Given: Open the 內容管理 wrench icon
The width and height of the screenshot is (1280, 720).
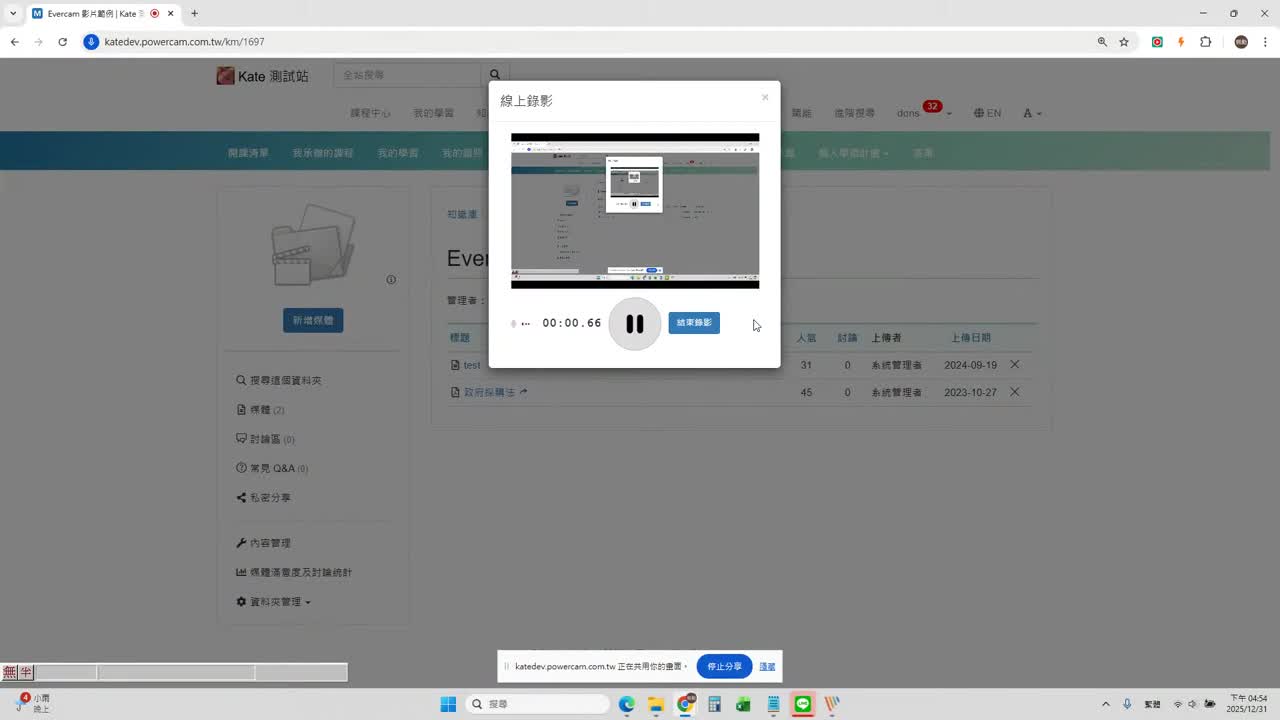Looking at the screenshot, I should point(241,542).
